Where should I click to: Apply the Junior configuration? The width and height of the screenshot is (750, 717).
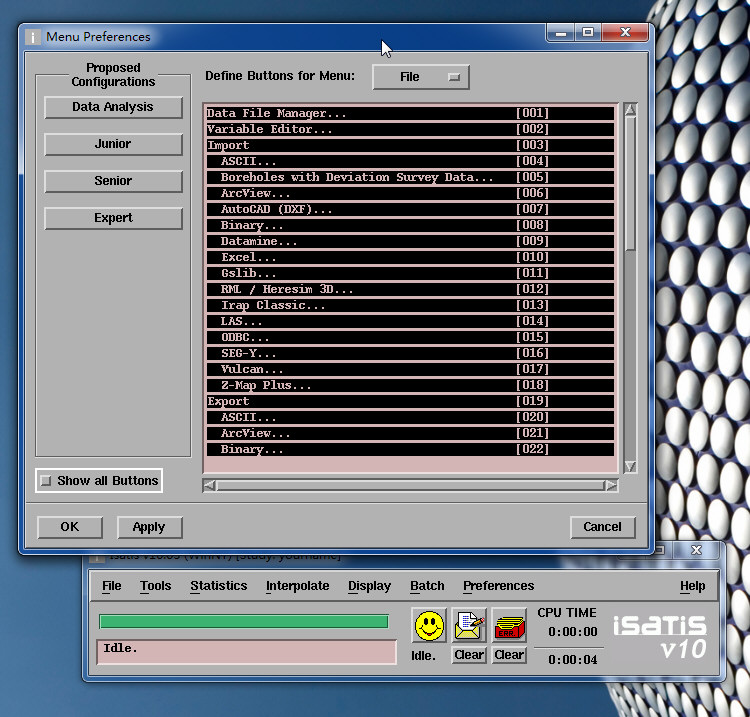pos(113,144)
